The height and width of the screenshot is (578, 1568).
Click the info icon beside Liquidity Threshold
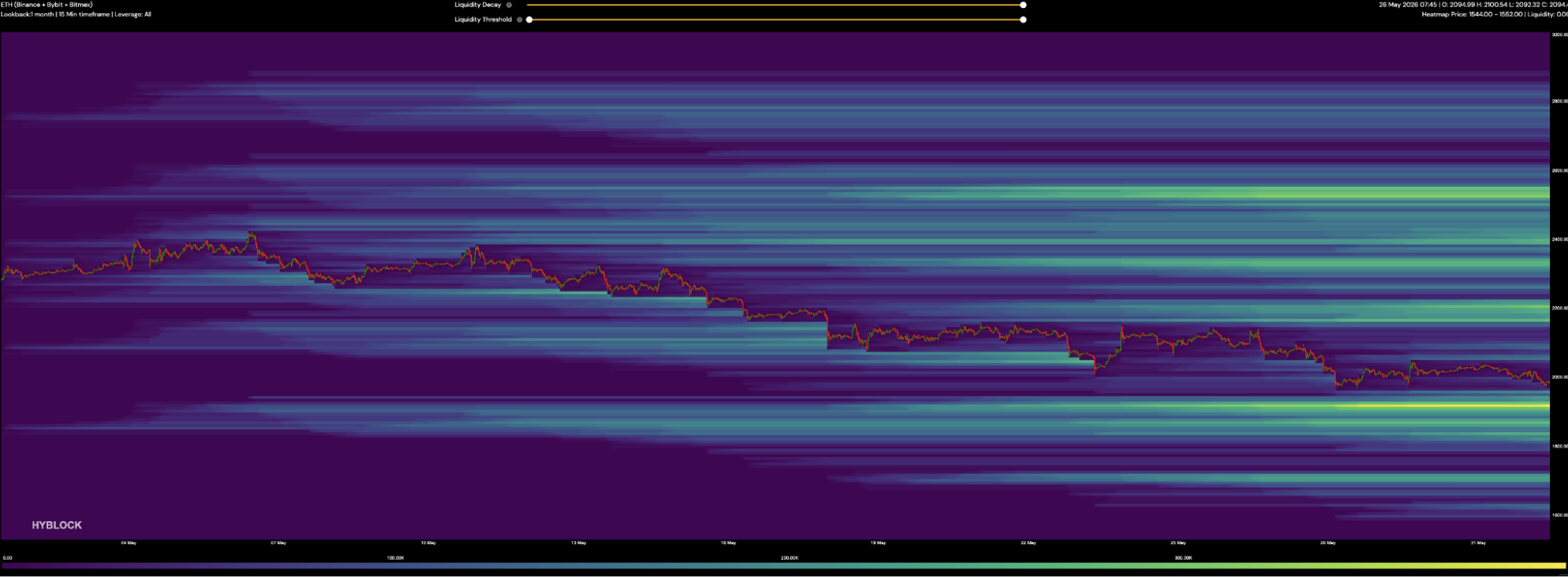pos(519,20)
